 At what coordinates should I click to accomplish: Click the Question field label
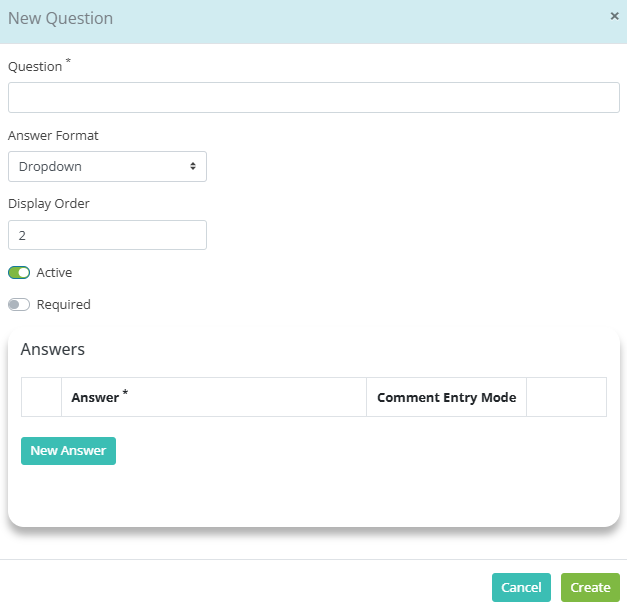click(35, 66)
